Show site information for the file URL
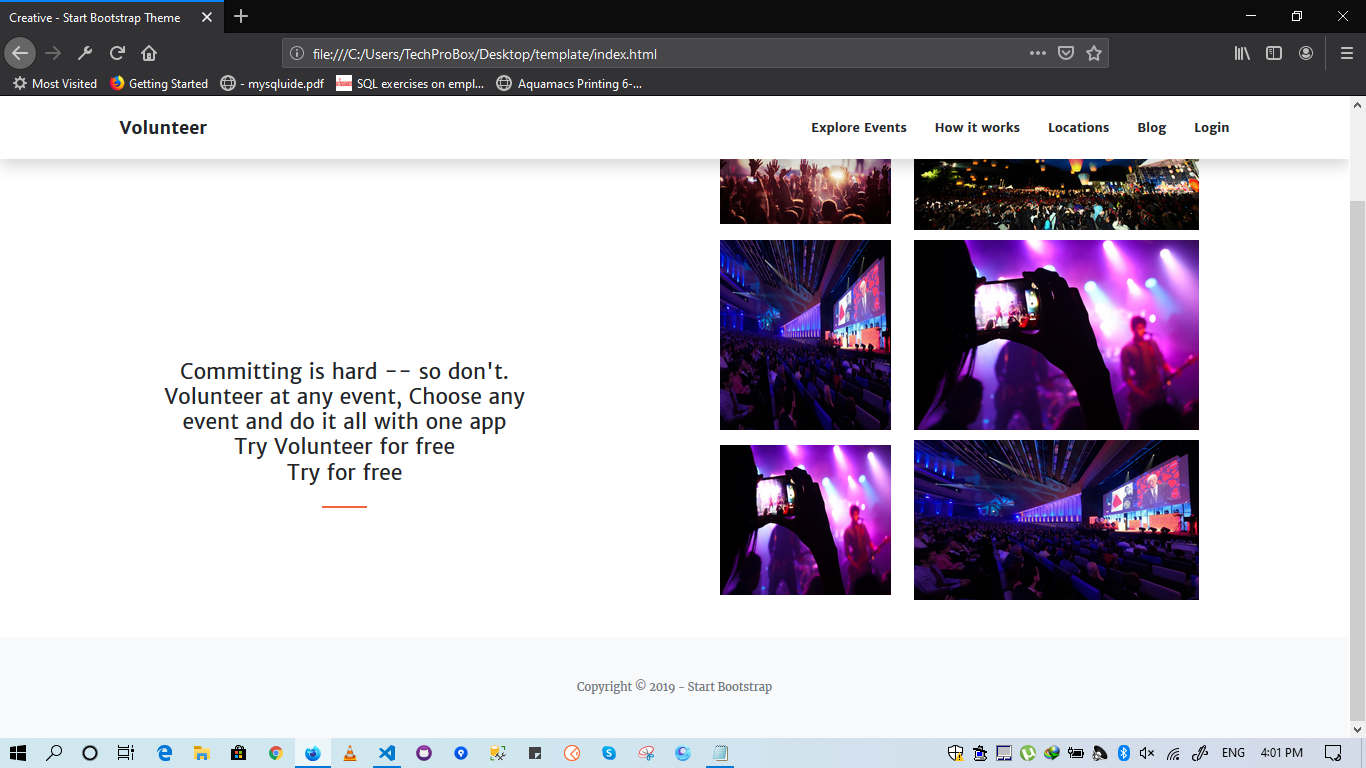This screenshot has height=768, width=1366. coord(296,54)
